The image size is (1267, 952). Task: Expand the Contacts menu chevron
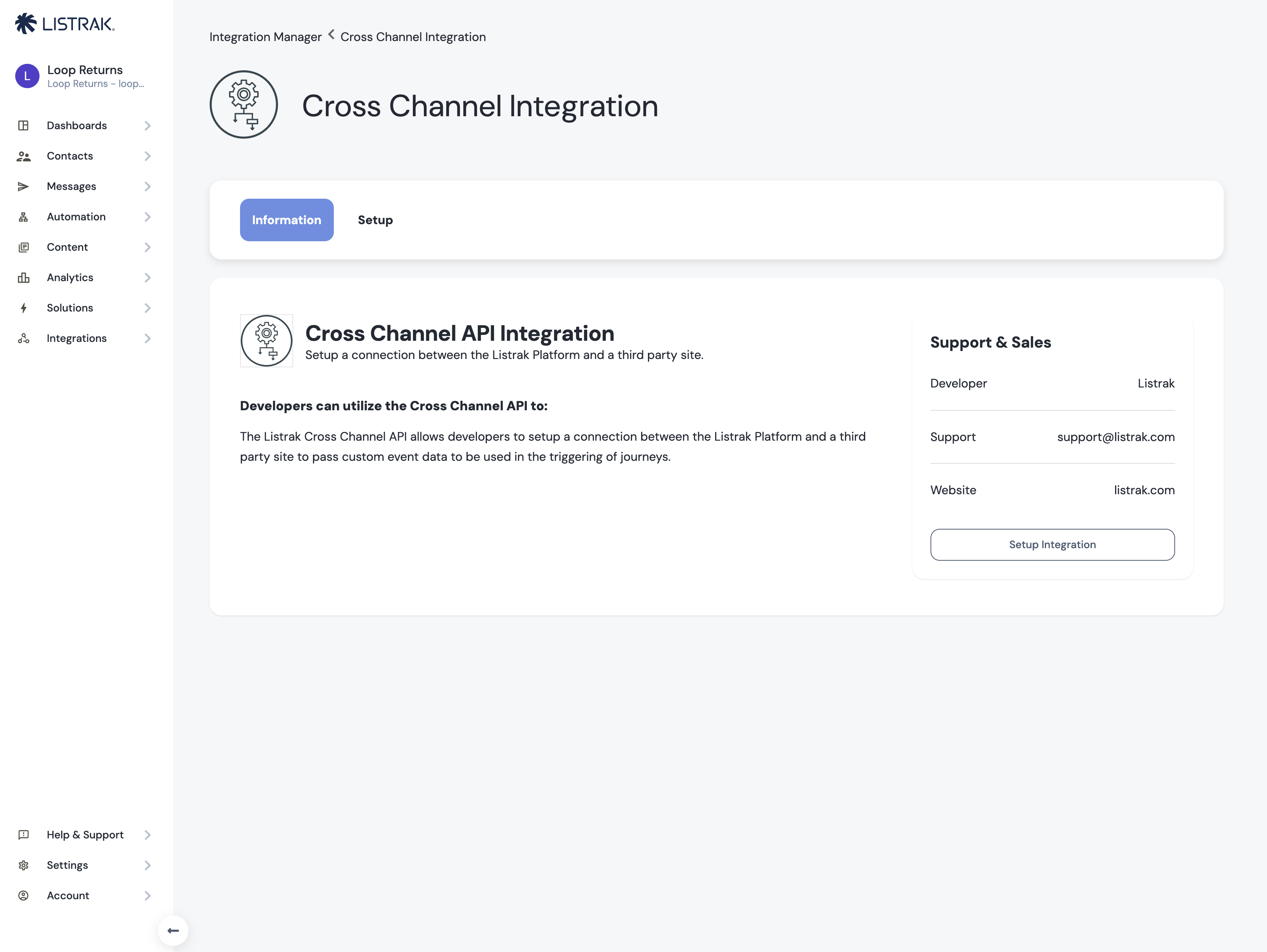point(148,156)
